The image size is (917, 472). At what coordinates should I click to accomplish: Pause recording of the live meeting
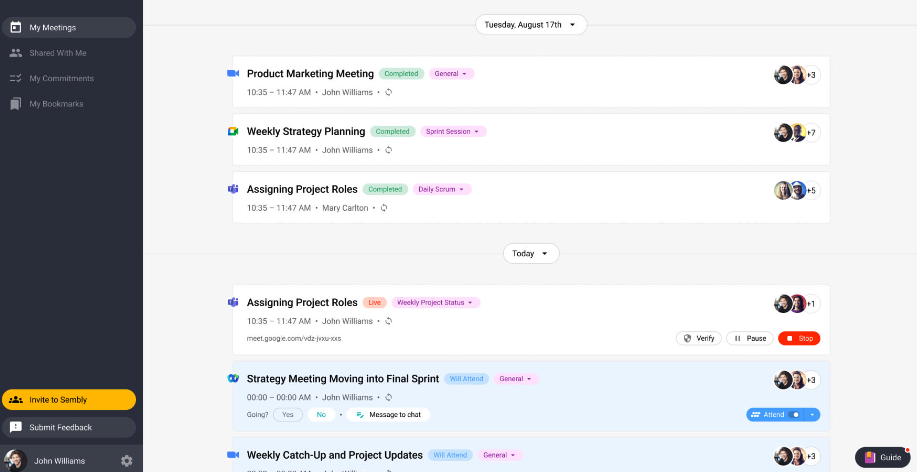point(750,338)
